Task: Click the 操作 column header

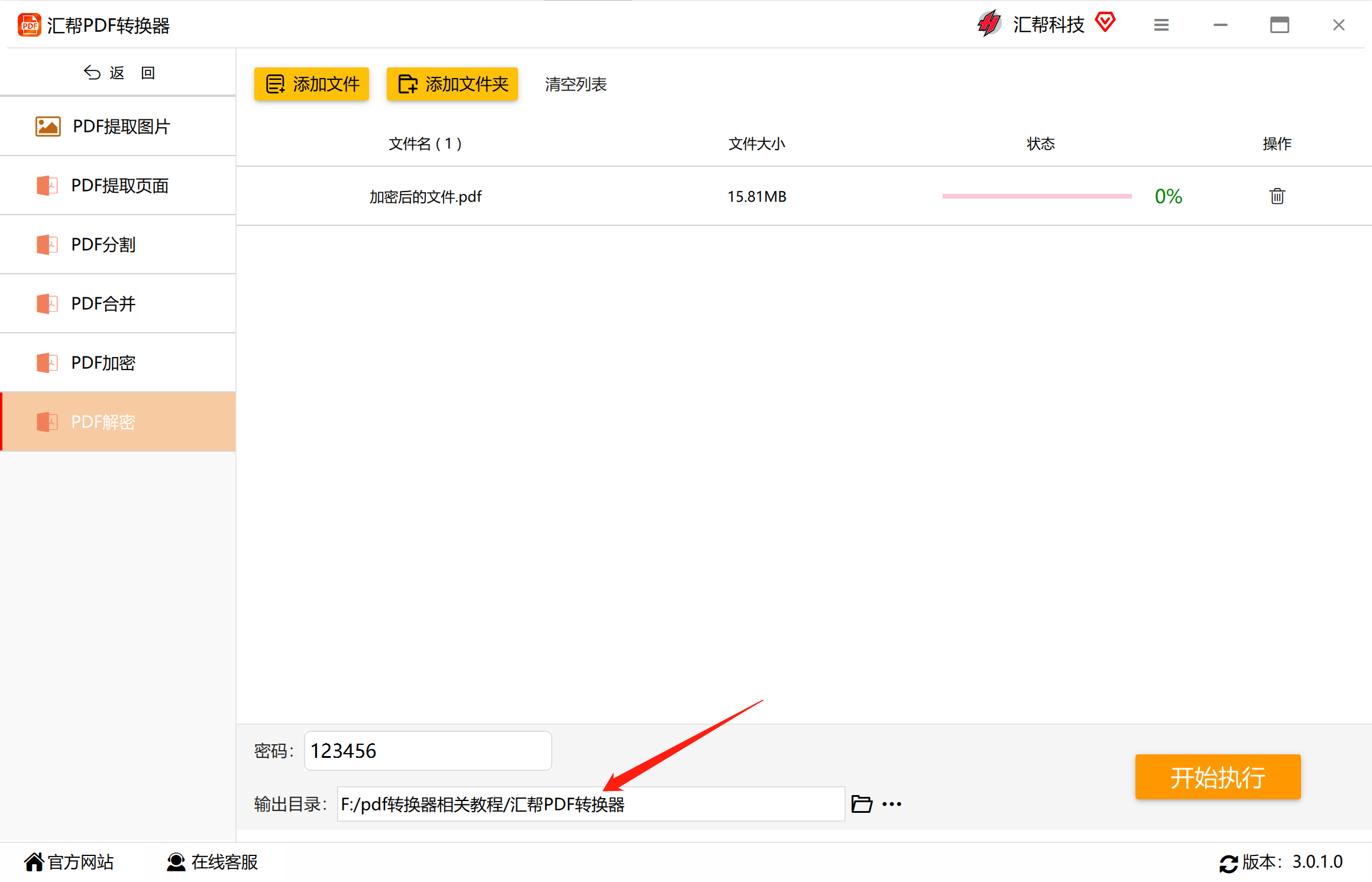Action: click(x=1277, y=144)
